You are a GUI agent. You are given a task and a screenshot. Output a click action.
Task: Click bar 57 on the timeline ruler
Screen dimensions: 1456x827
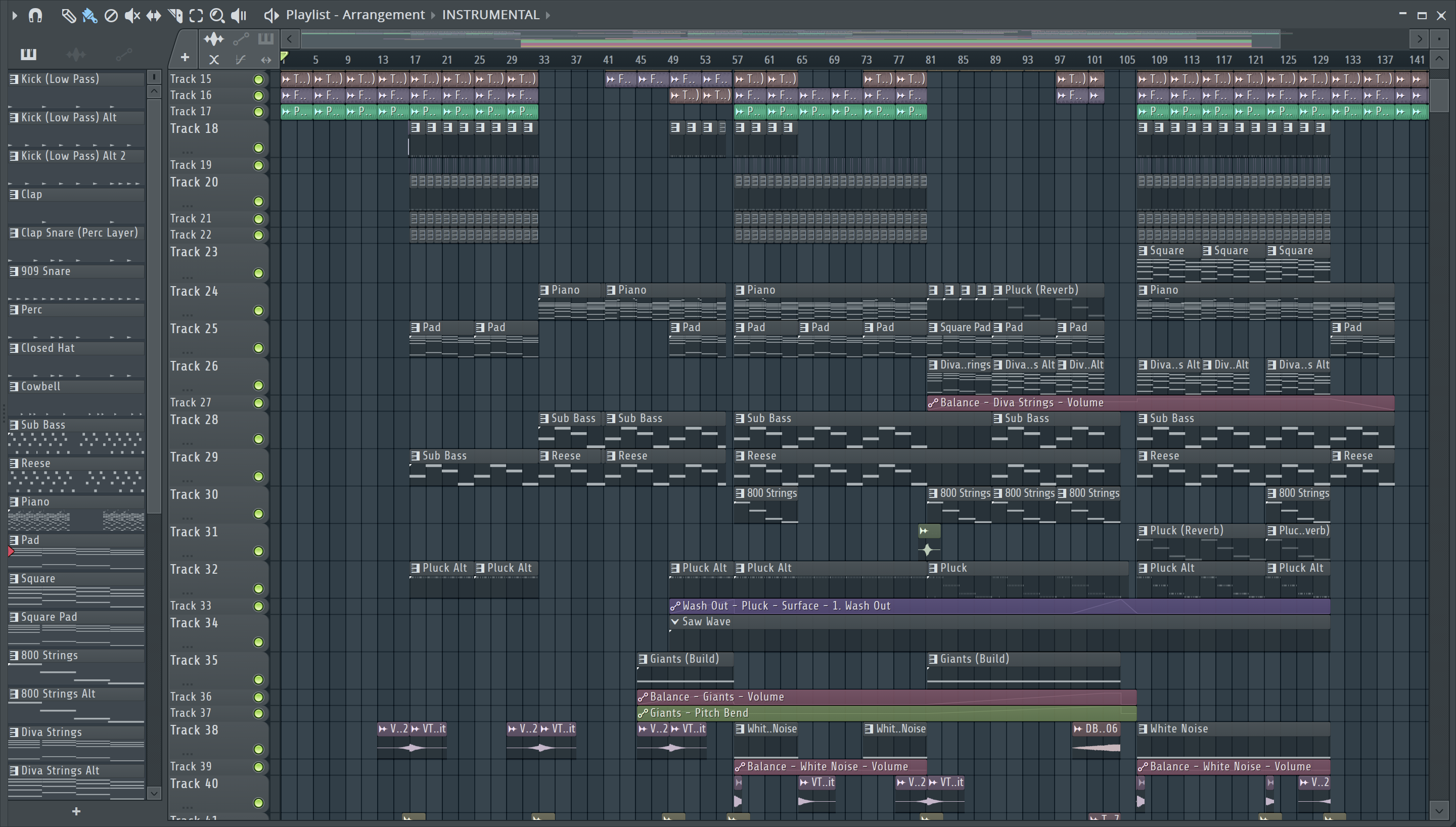click(737, 60)
